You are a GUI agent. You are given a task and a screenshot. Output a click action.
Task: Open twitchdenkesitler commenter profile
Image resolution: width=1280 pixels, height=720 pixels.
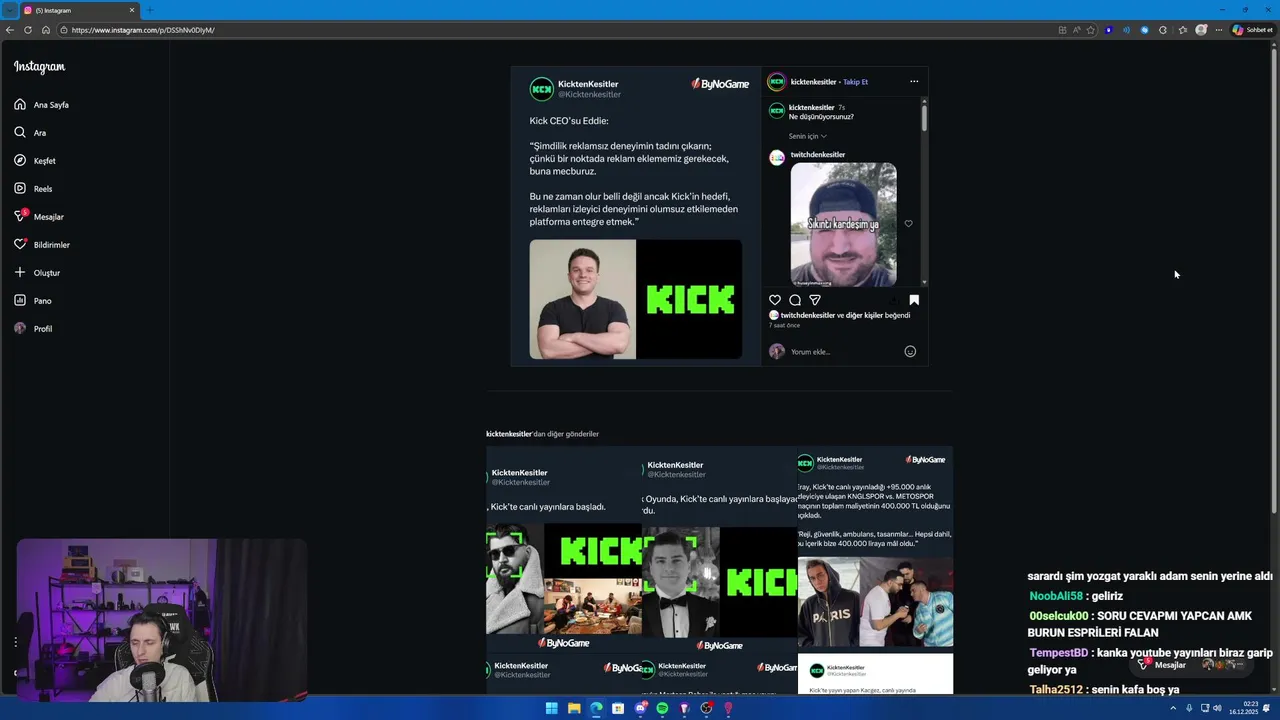pyautogui.click(x=818, y=155)
